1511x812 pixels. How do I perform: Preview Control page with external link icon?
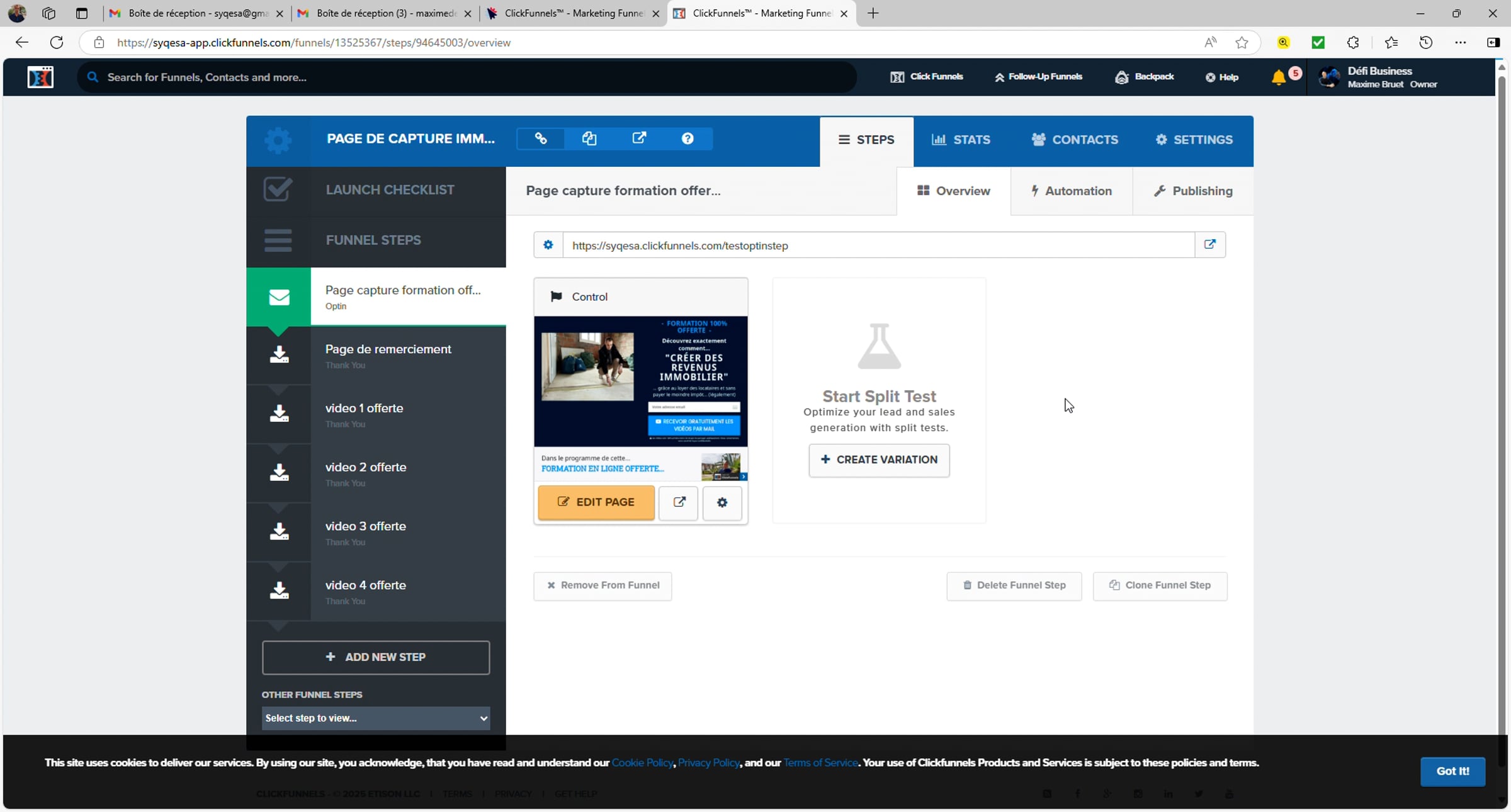679,502
